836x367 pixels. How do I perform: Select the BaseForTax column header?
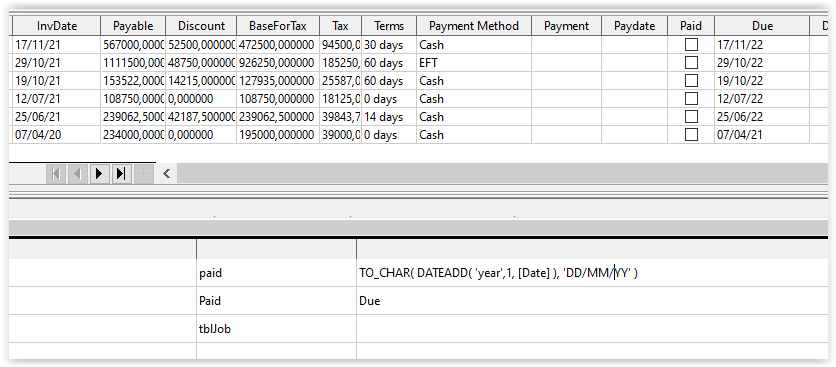[x=278, y=26]
